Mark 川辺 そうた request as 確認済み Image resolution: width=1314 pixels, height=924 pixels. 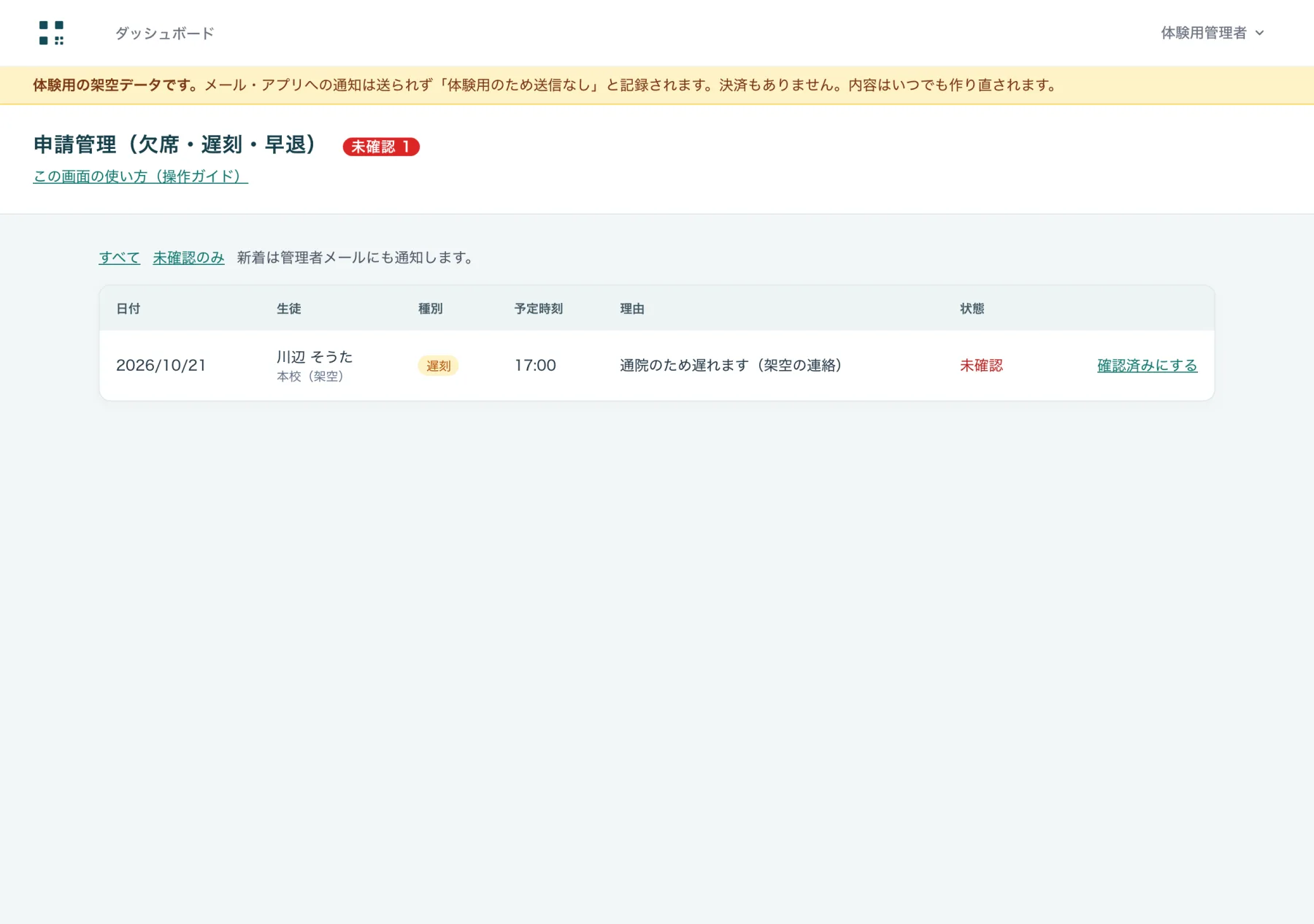point(1147,366)
